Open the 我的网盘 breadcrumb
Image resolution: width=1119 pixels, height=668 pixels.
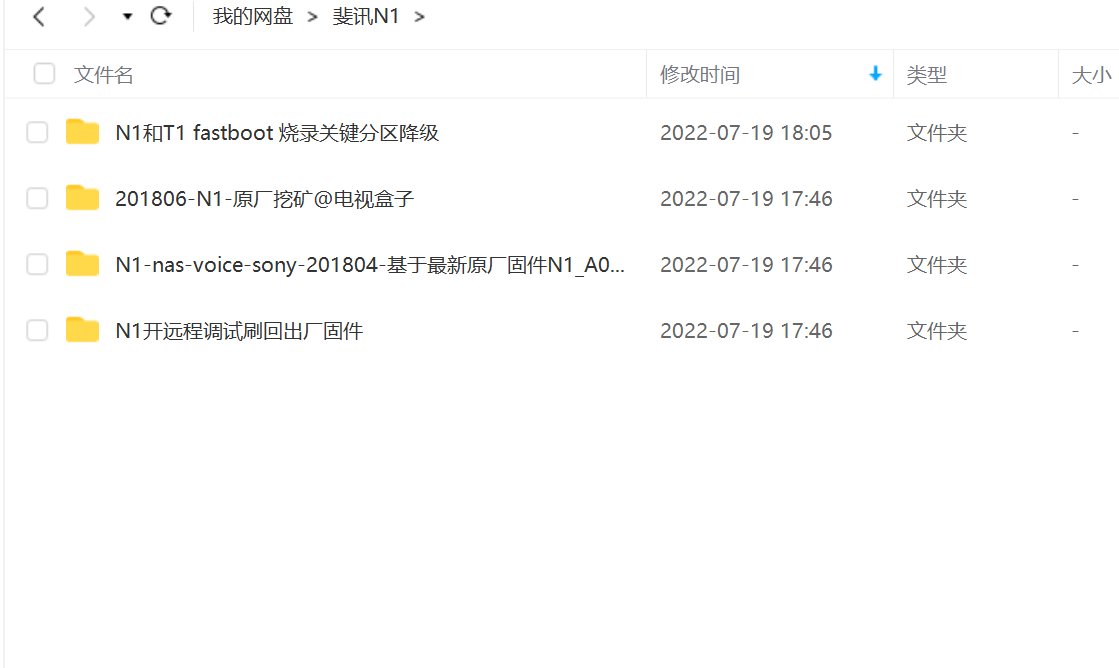click(x=253, y=16)
